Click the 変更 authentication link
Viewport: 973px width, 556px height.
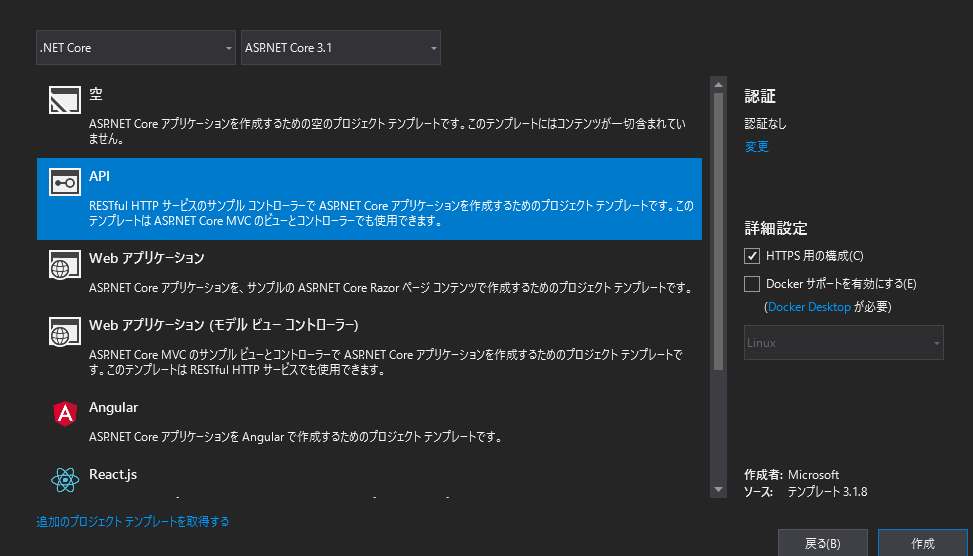756,147
